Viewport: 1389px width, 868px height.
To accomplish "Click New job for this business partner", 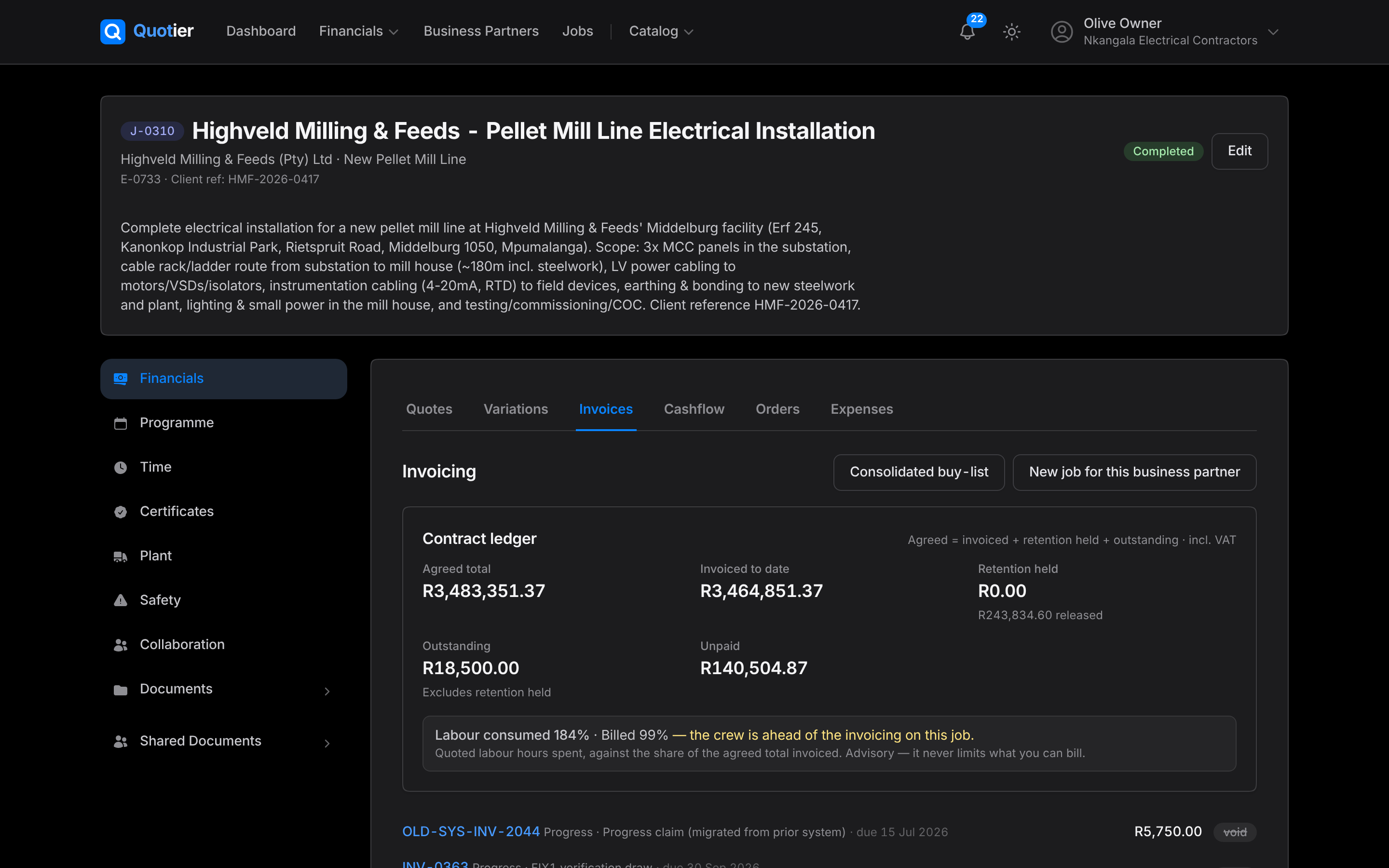I will [1134, 473].
